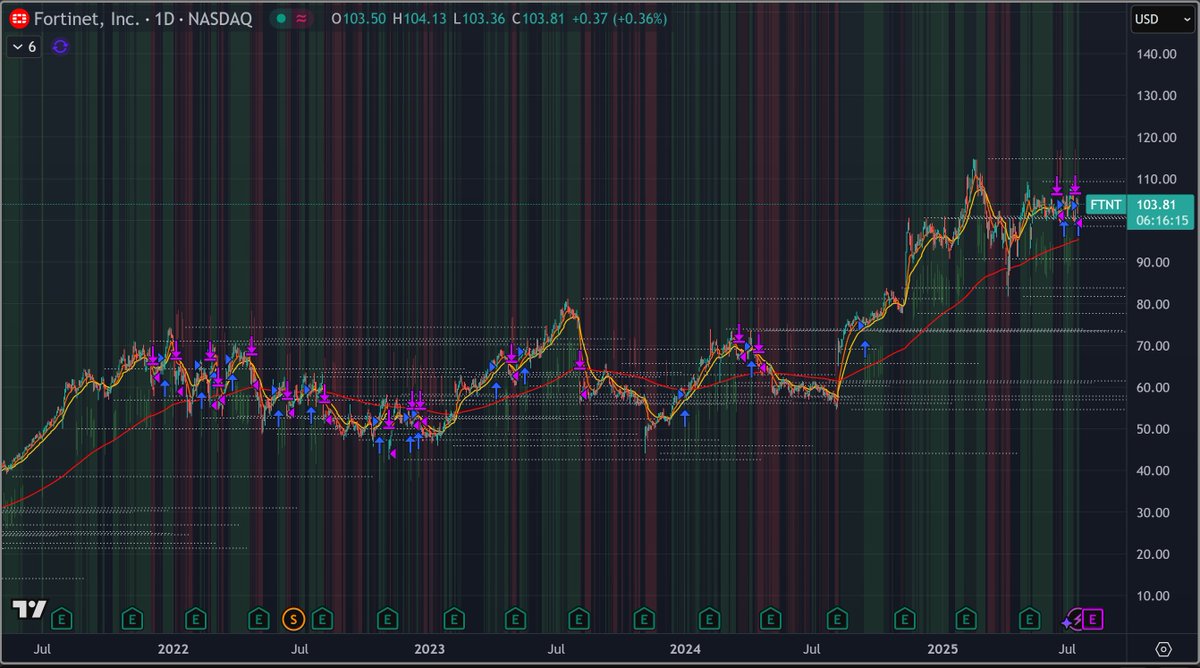1200x668 pixels.
Task: Click the first earnings E marker after 2024 label
Action: (708, 619)
